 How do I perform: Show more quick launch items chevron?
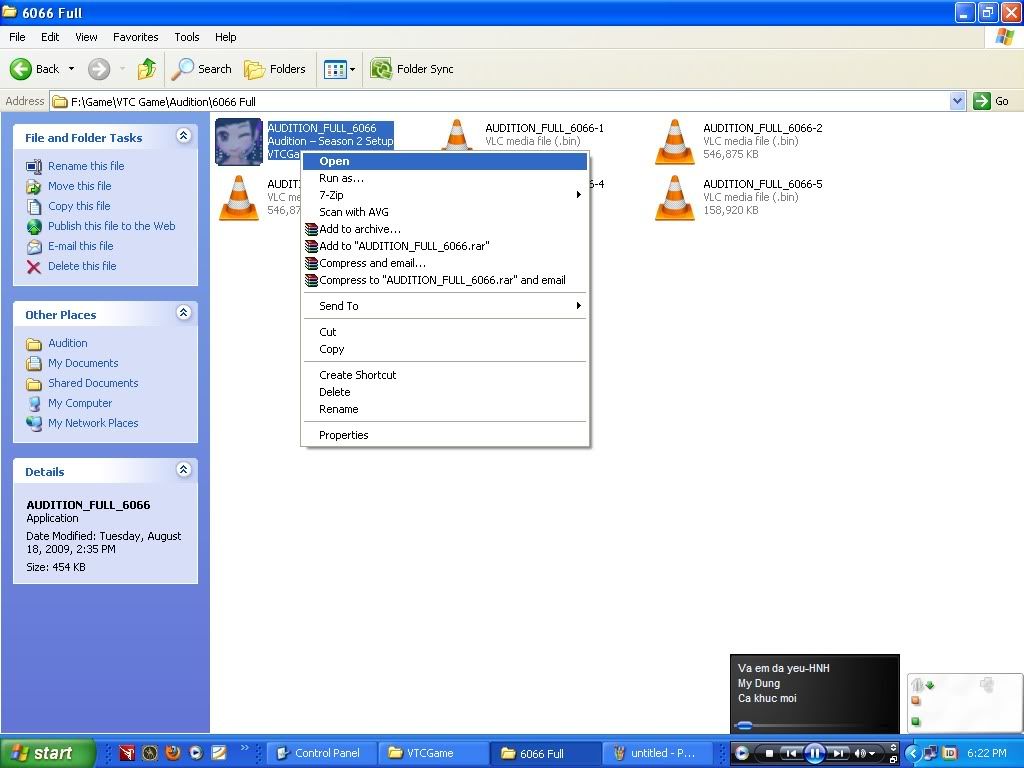click(x=244, y=748)
